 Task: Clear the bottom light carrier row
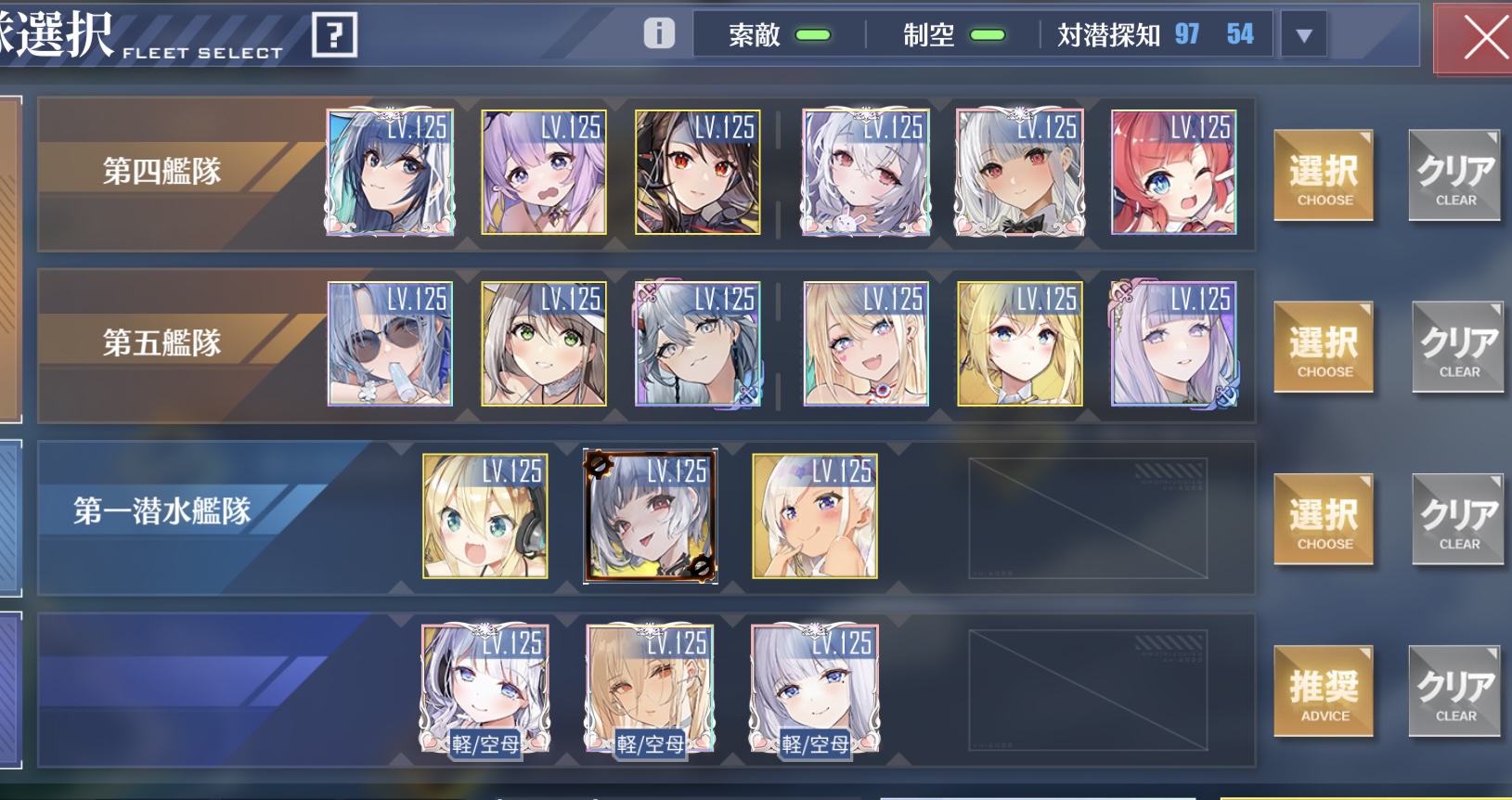[x=1455, y=691]
